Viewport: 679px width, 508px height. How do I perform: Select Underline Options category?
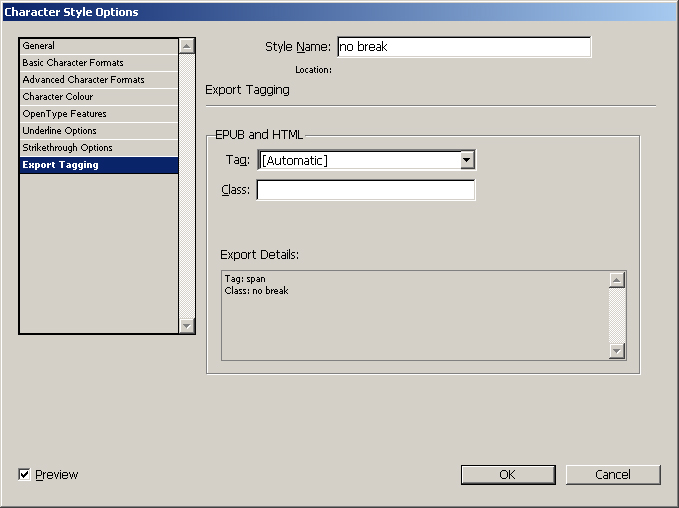click(99, 131)
